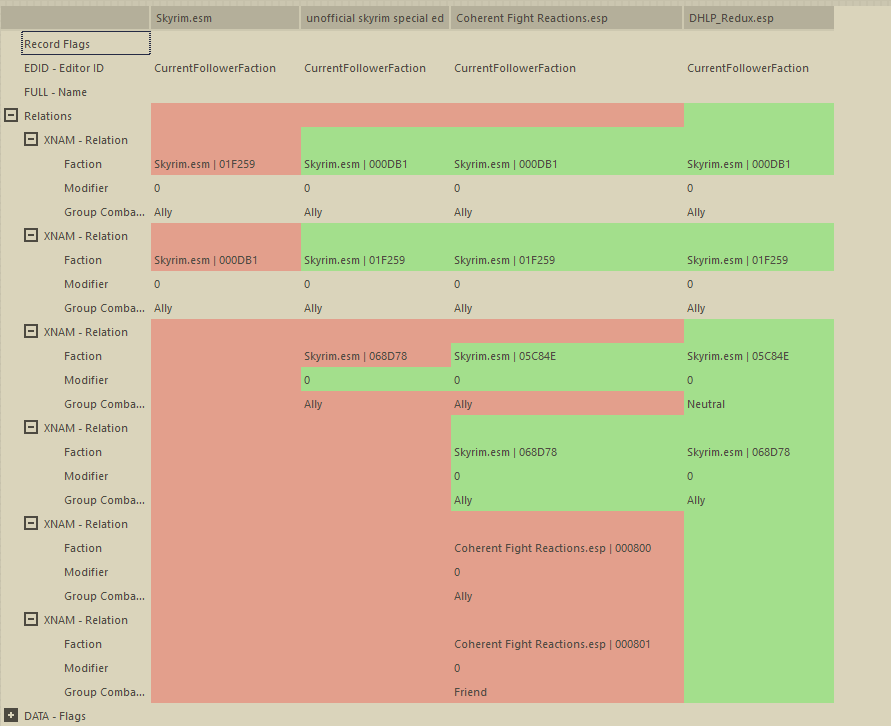Collapse the last XNAM - Relation entry
The height and width of the screenshot is (726, 891).
tap(31, 620)
